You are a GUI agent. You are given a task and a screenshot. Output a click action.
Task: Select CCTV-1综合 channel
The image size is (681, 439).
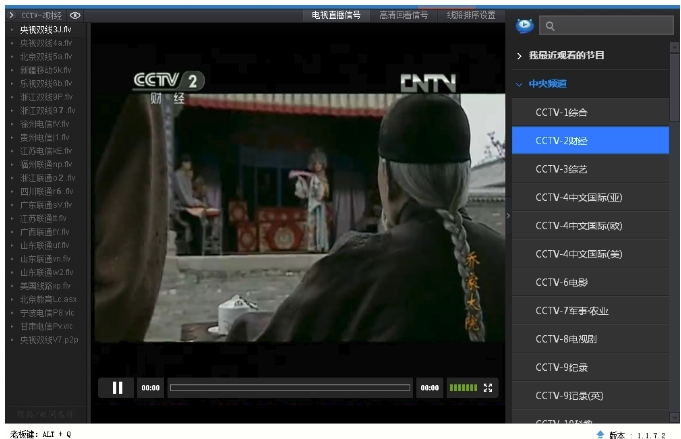(590, 112)
